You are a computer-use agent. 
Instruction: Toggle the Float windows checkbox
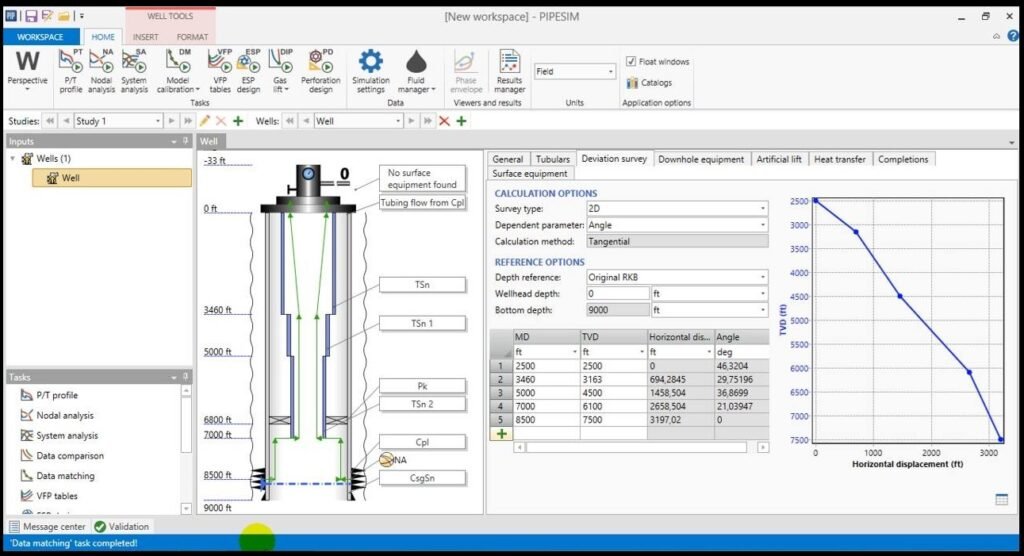pyautogui.click(x=631, y=62)
